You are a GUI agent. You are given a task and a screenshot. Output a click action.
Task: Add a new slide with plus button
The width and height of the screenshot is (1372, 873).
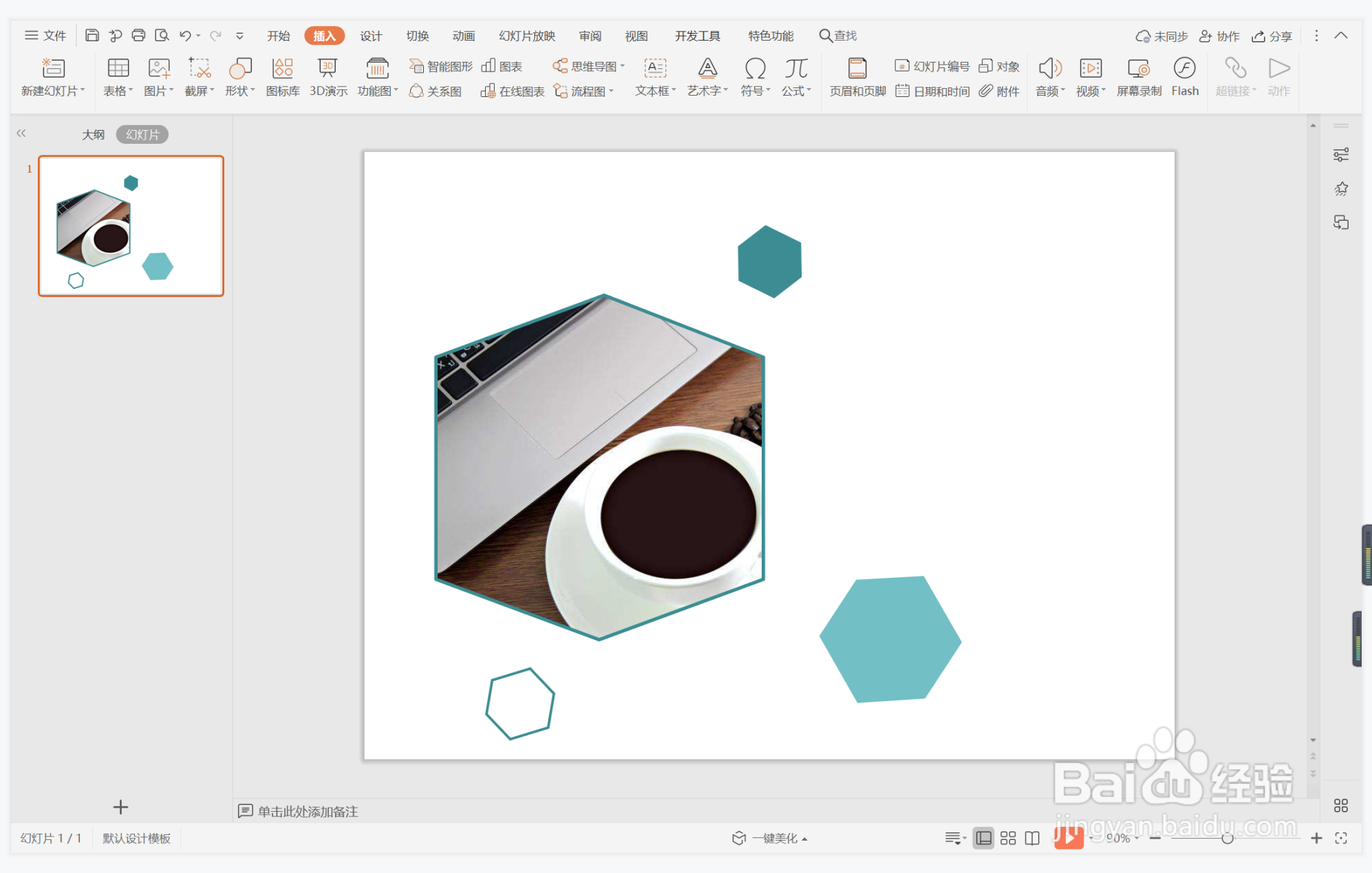pos(120,806)
